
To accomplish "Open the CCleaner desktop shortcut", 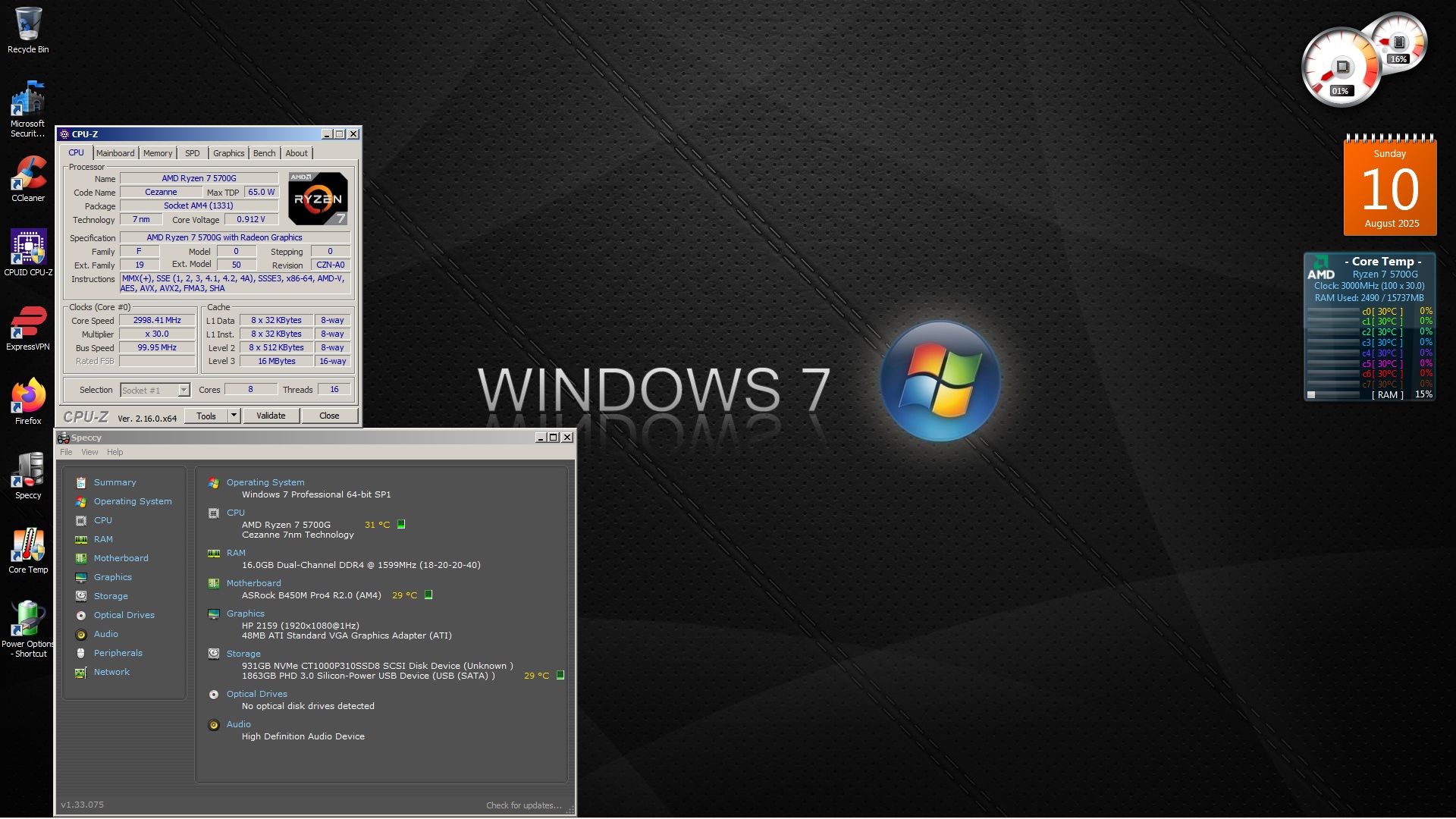I will click(28, 175).
